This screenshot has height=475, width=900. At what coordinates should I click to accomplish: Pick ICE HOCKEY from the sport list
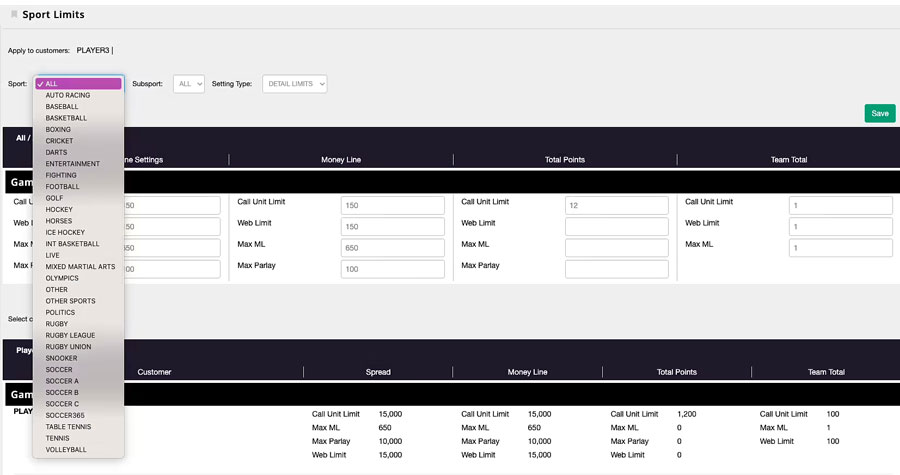coord(65,232)
